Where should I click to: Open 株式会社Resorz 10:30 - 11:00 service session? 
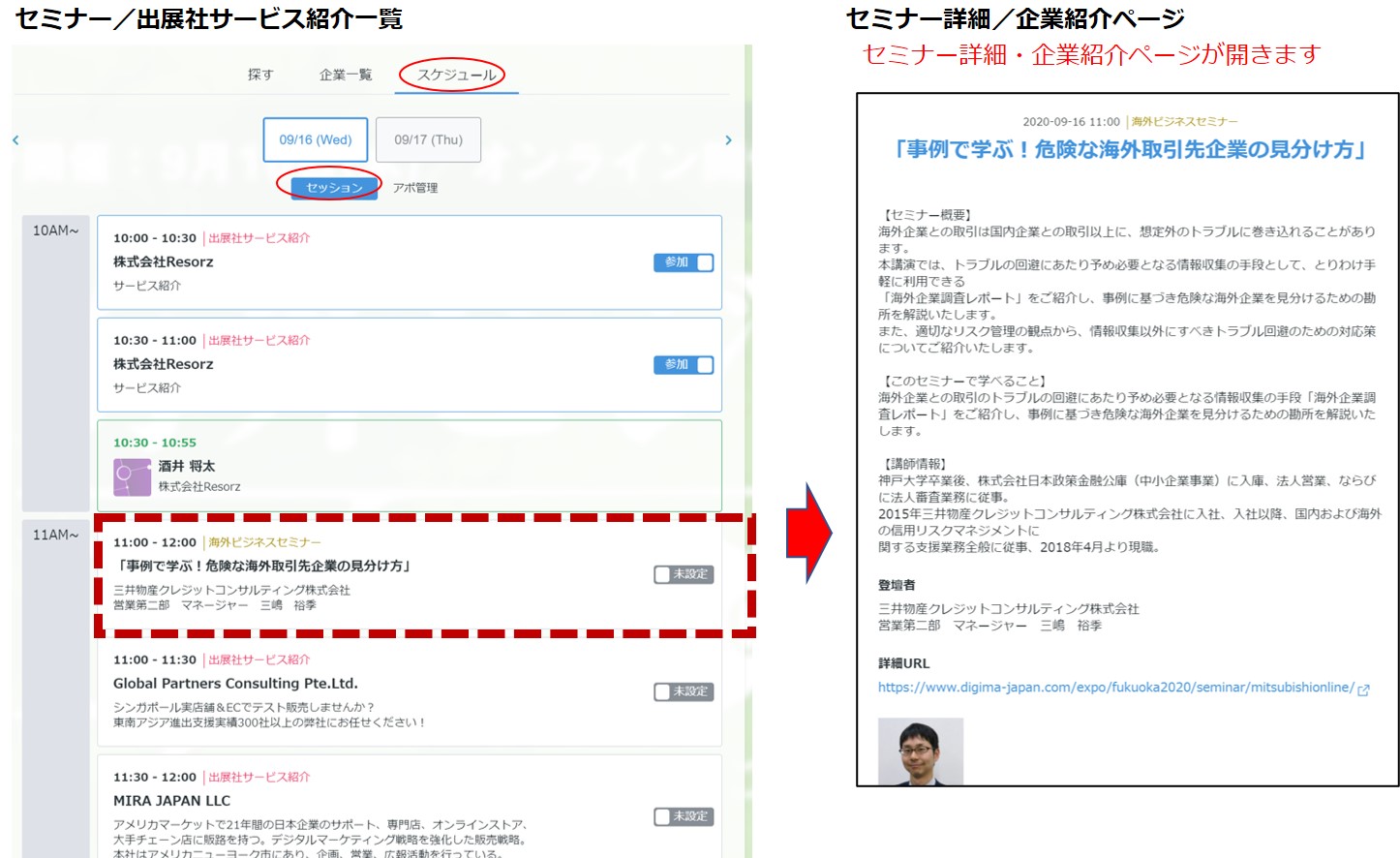click(x=410, y=365)
